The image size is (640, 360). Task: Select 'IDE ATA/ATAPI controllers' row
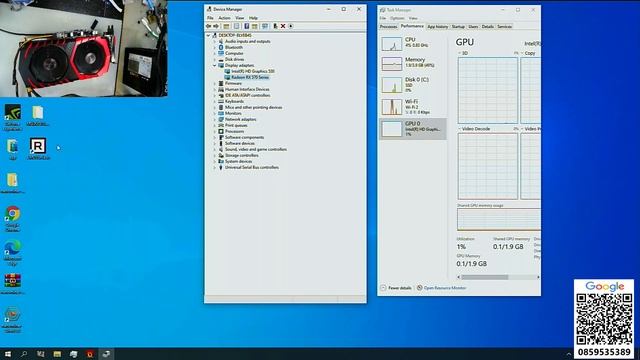pos(247,95)
